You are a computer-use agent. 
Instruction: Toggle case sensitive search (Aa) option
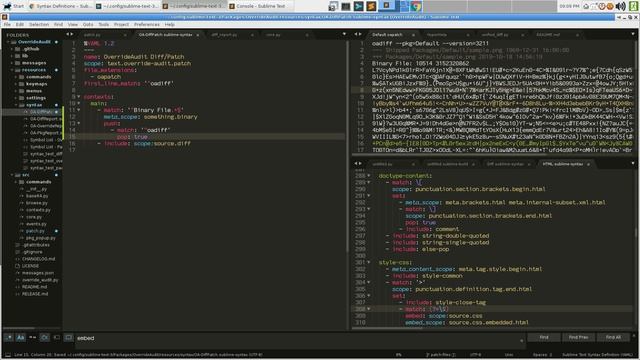(20, 338)
